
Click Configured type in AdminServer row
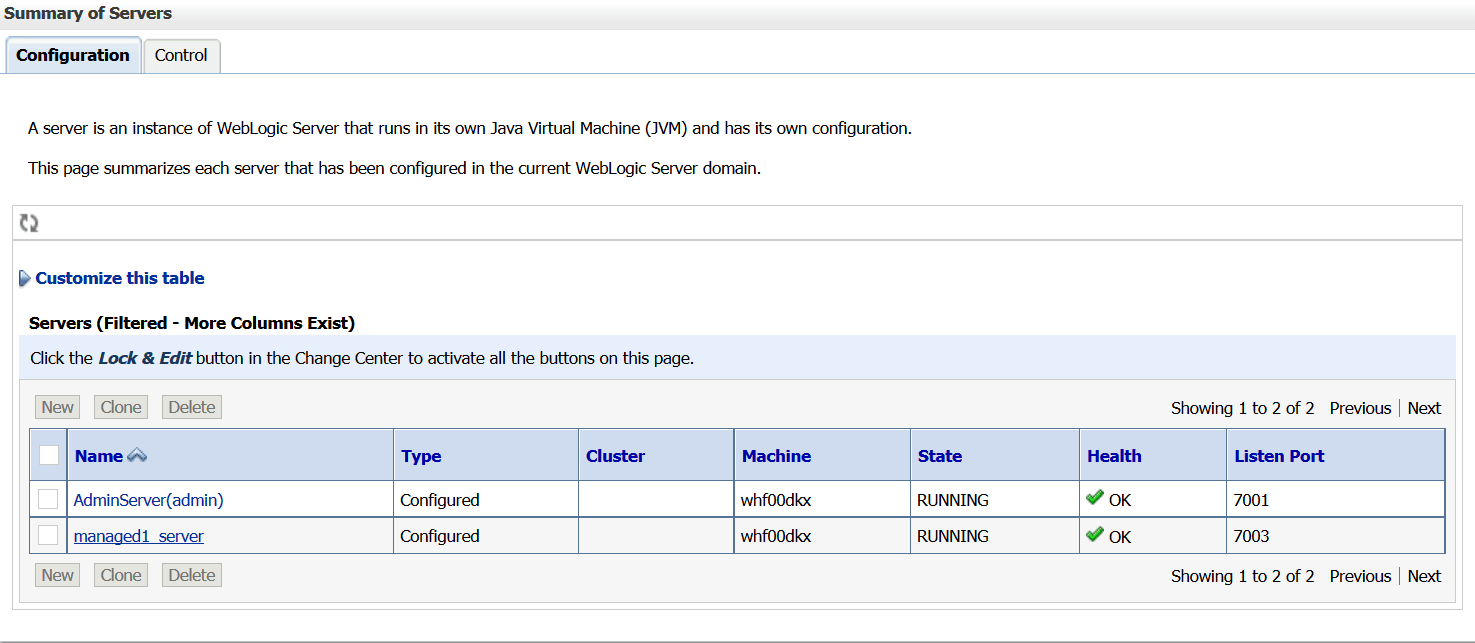440,500
